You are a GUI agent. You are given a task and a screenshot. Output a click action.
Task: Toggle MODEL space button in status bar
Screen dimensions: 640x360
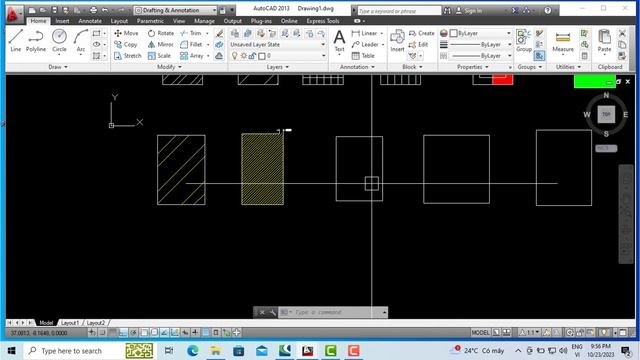tap(480, 333)
